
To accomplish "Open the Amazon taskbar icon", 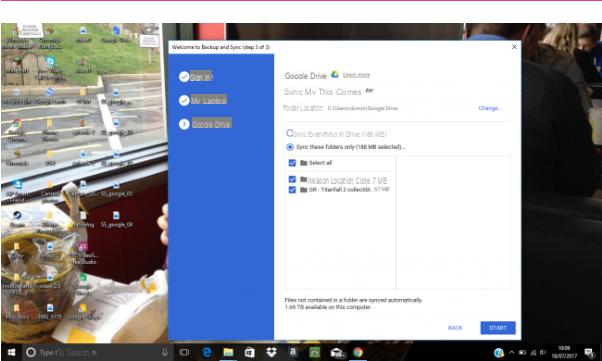I will [x=293, y=352].
